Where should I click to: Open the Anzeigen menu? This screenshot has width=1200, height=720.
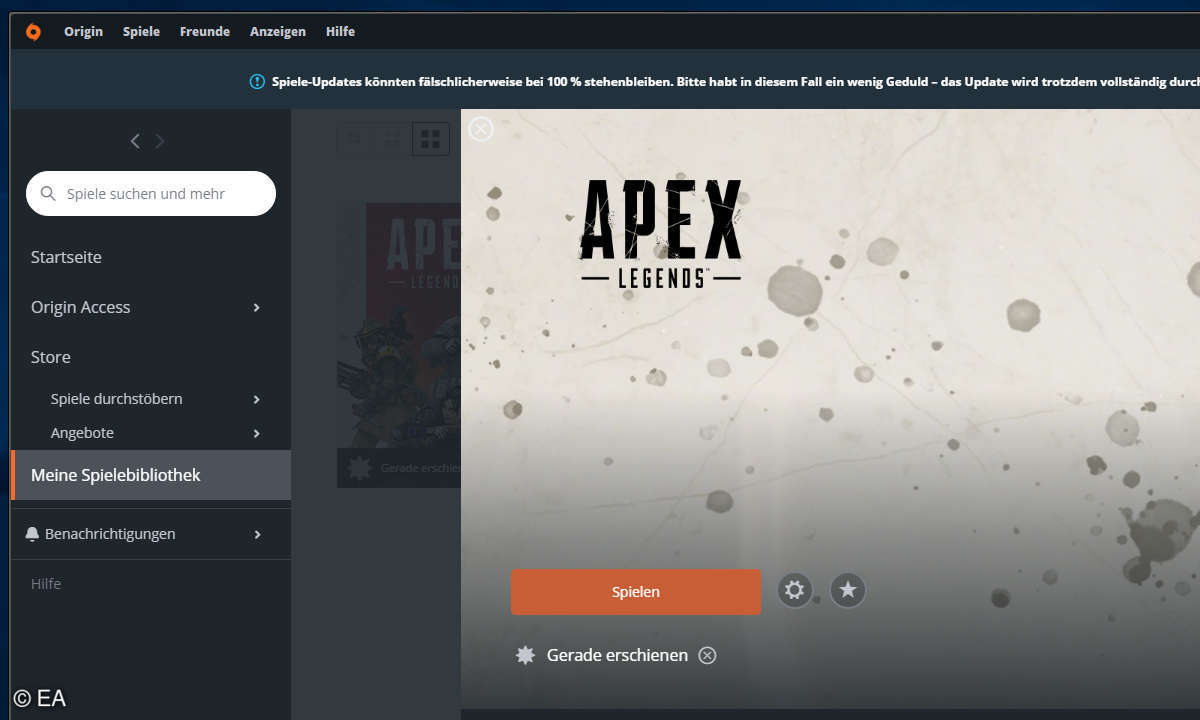(278, 32)
